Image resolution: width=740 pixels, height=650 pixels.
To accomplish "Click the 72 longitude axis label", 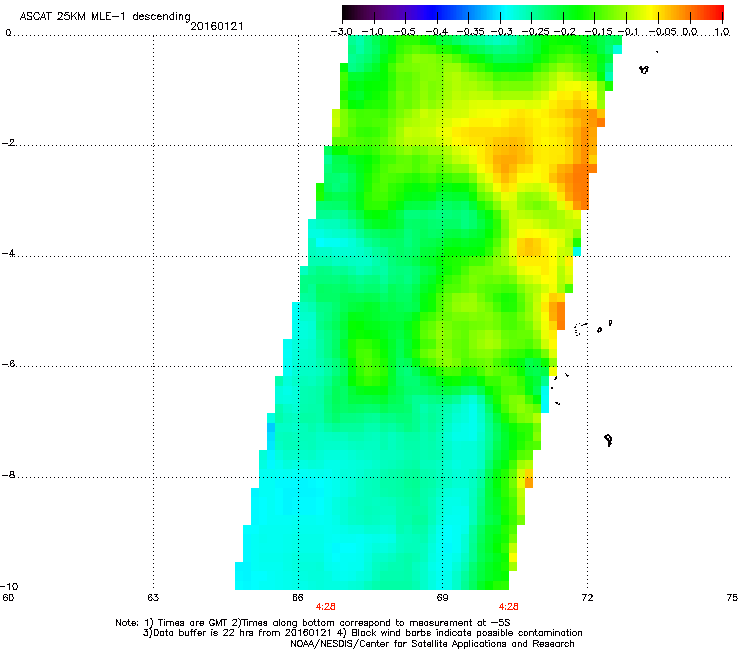I will [x=587, y=598].
